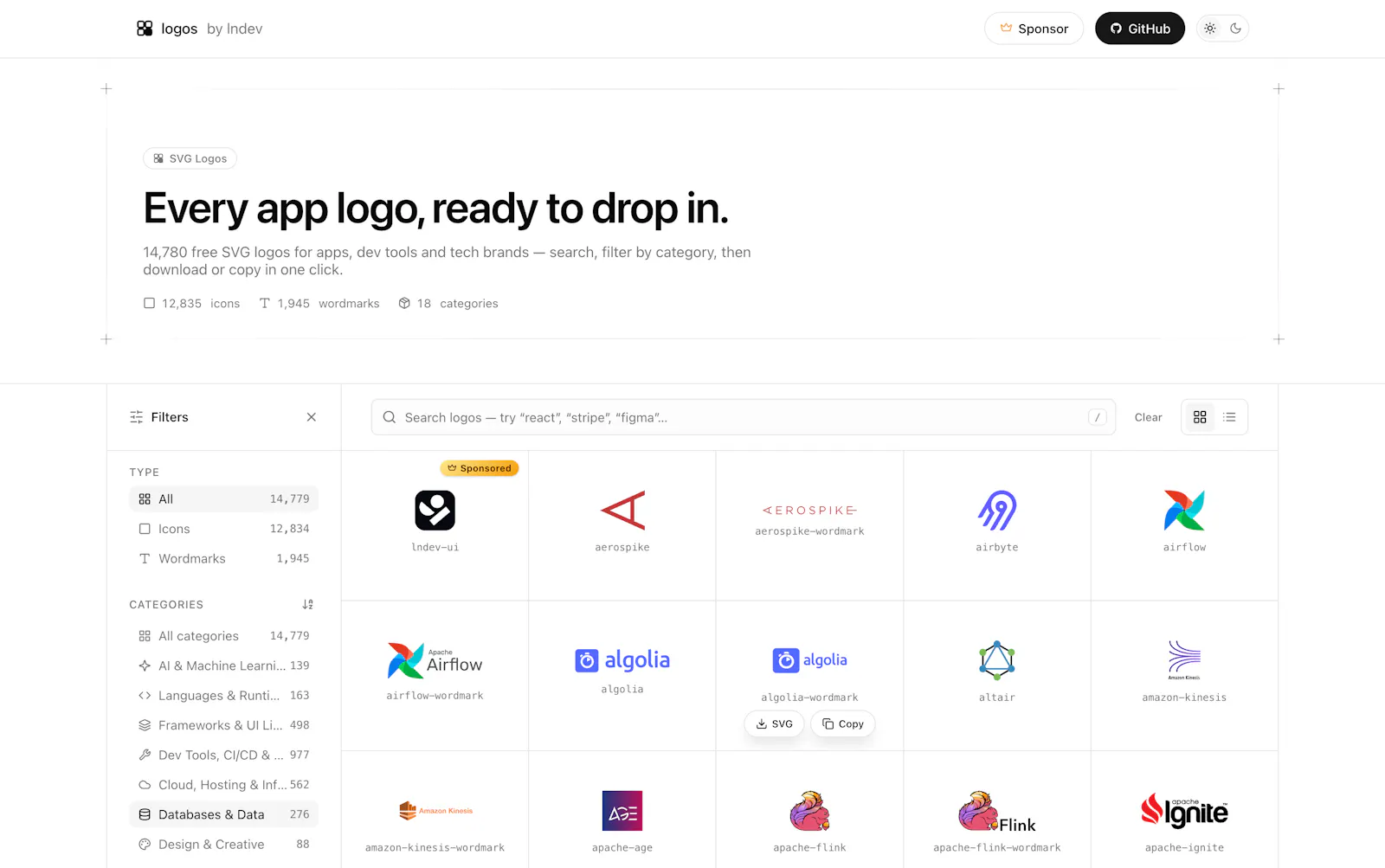The width and height of the screenshot is (1385, 868).
Task: Click the slash shortcut hint in search
Action: [1097, 417]
